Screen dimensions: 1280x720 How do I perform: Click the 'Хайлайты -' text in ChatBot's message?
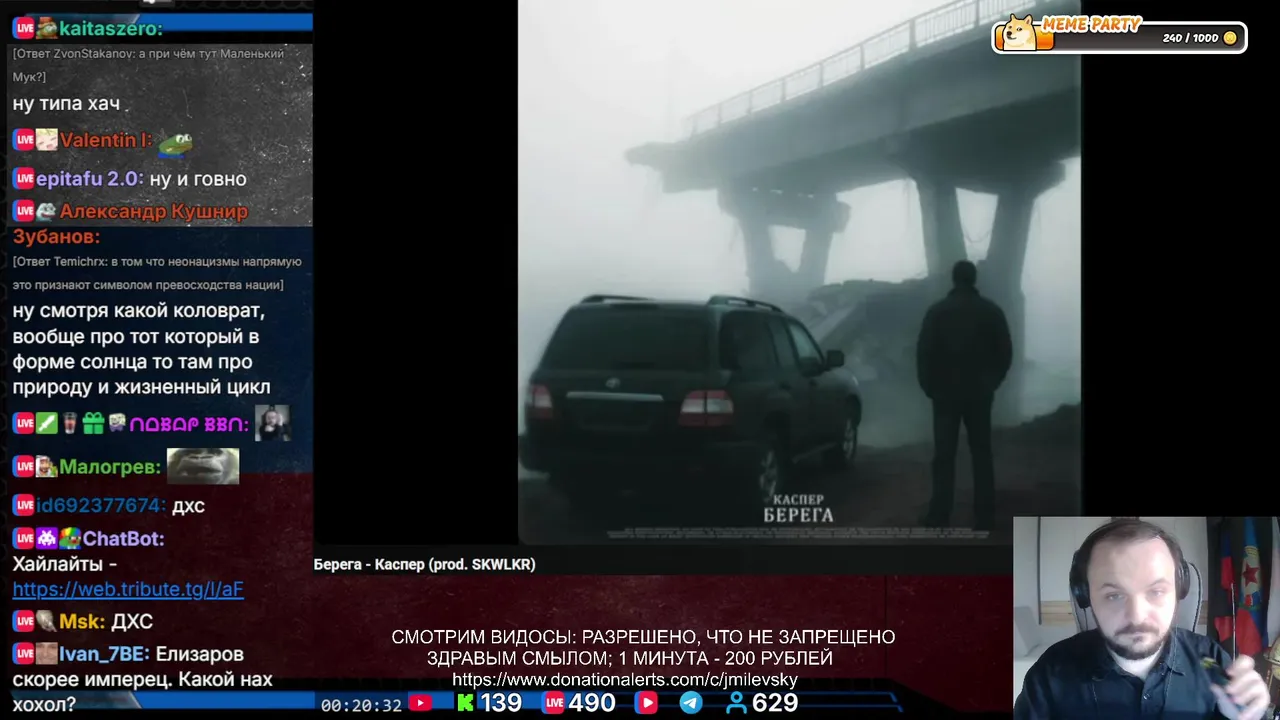(65, 564)
